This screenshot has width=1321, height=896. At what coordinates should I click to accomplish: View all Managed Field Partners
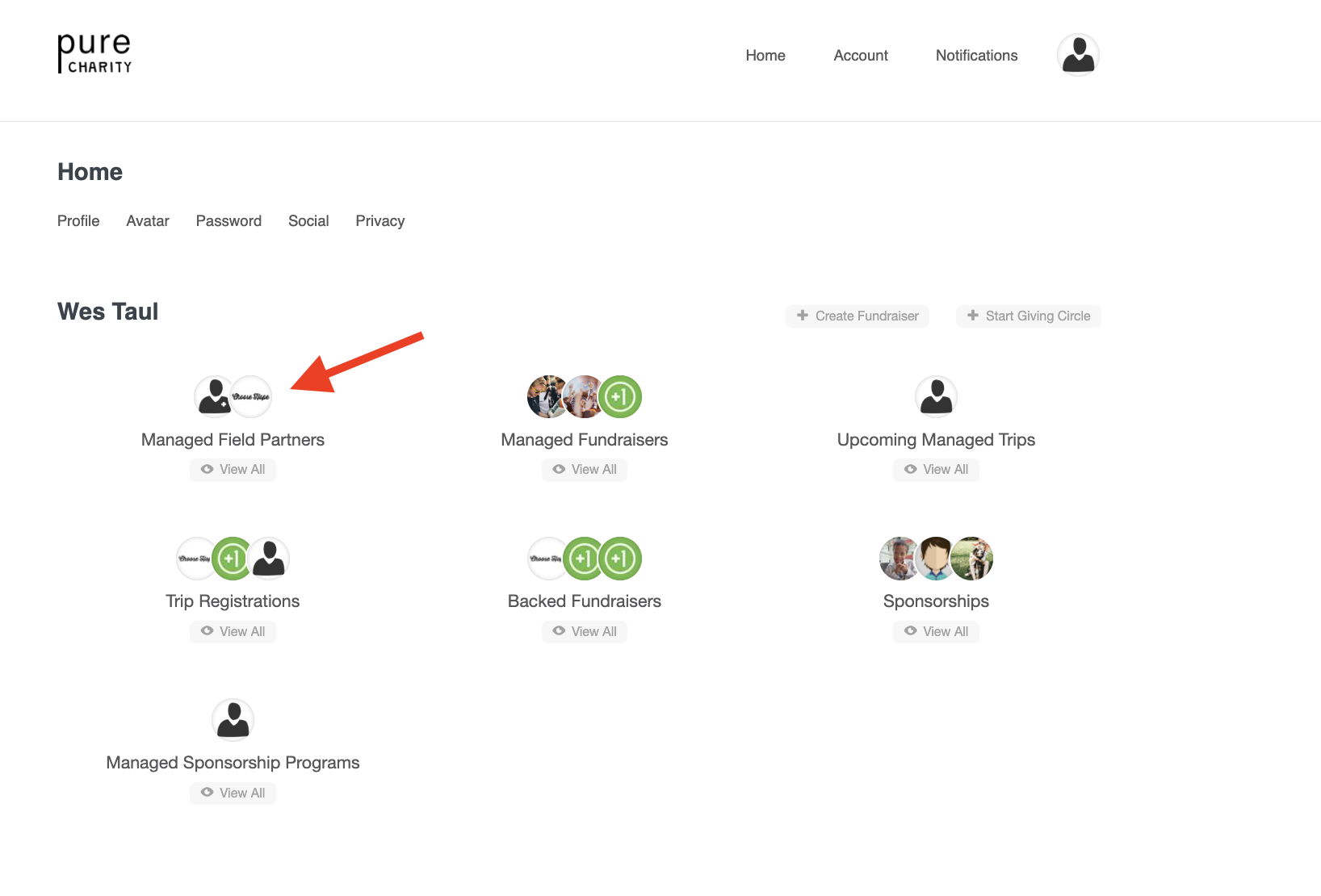233,470
